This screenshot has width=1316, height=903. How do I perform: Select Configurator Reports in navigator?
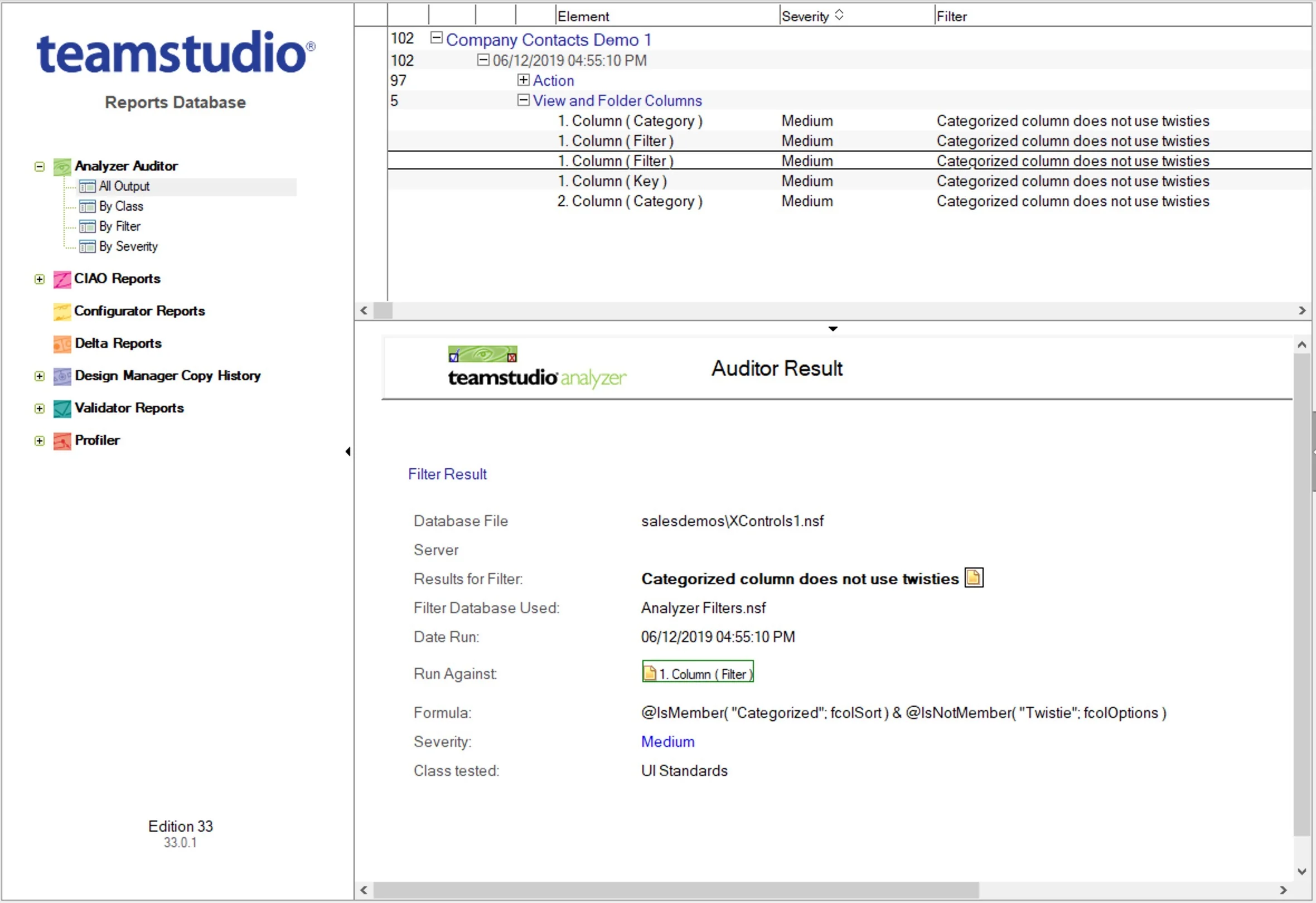pos(139,311)
